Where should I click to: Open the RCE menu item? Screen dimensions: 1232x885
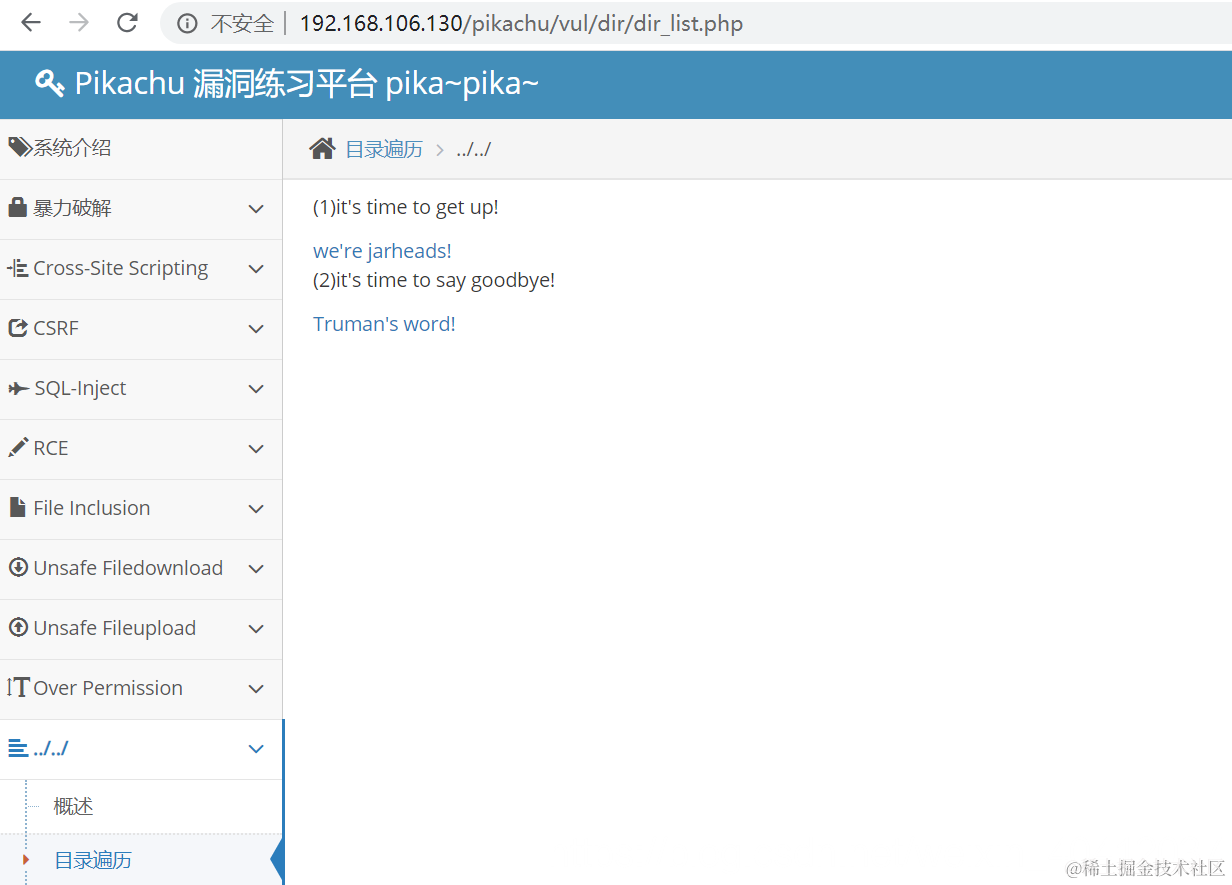click(x=51, y=448)
